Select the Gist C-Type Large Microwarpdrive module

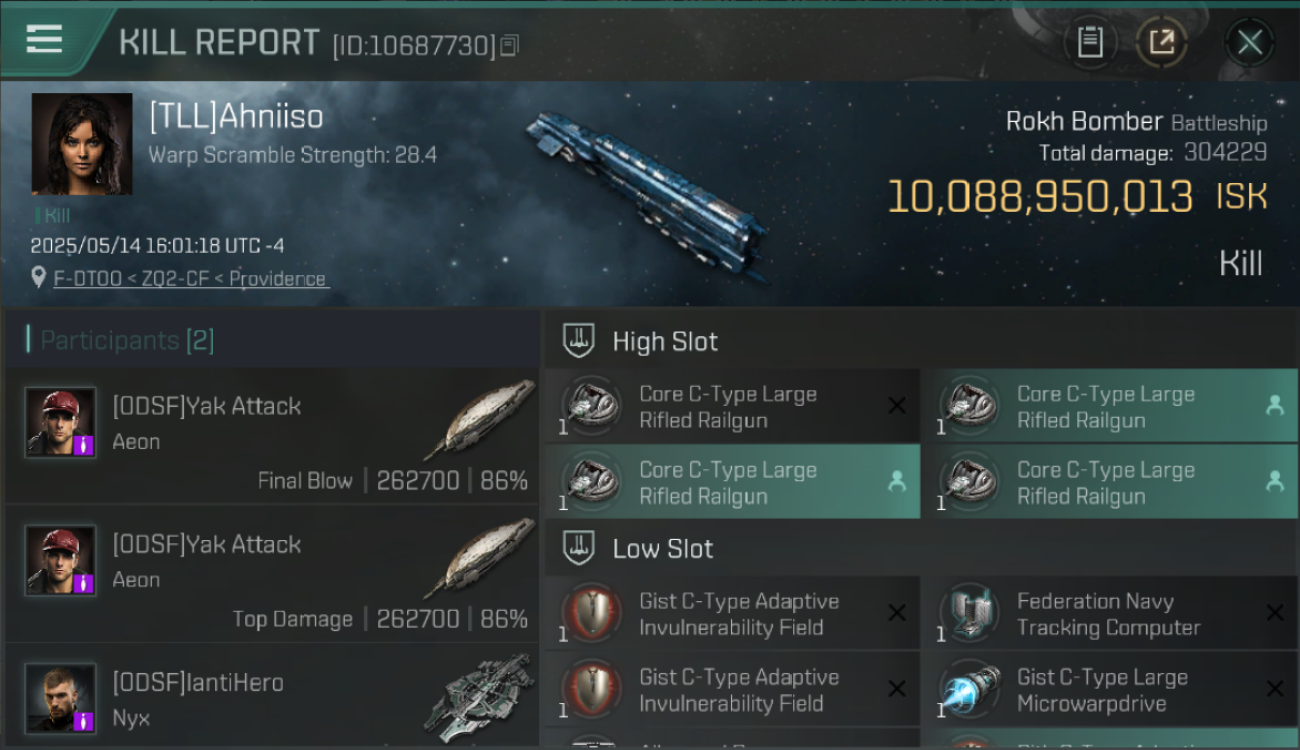pyautogui.click(x=1110, y=690)
